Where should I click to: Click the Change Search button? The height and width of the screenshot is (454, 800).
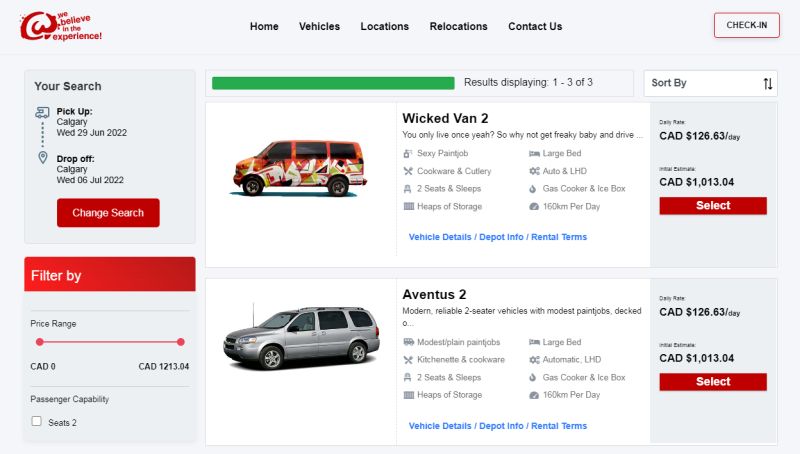(108, 213)
